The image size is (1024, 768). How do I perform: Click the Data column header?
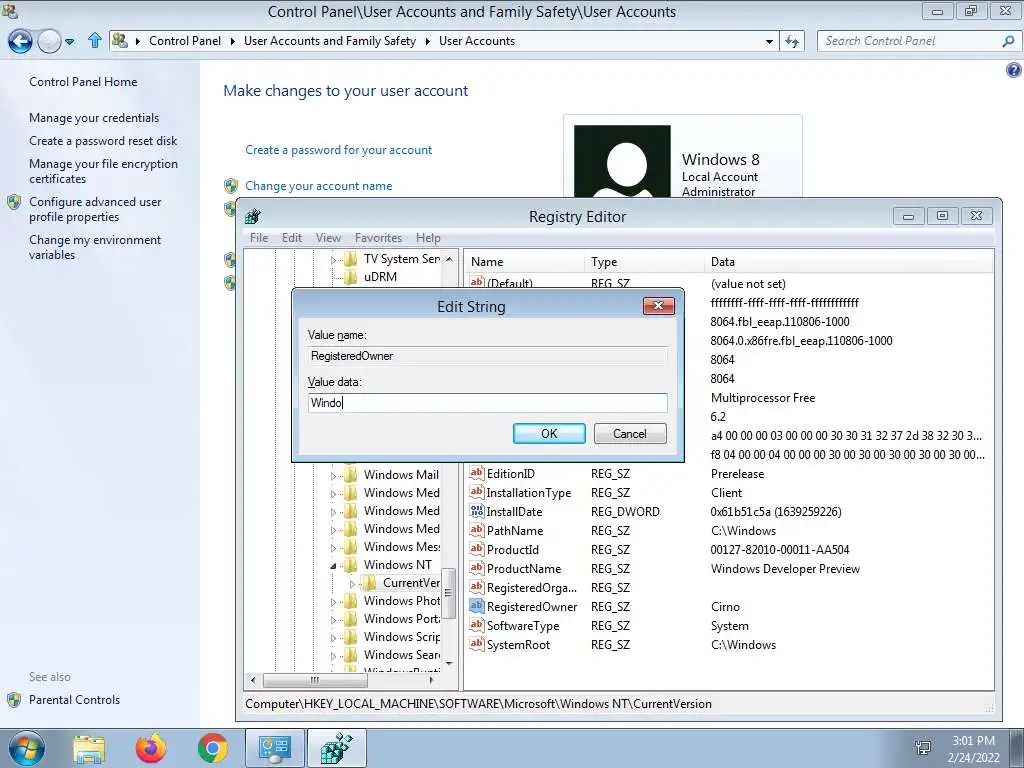tap(849, 262)
